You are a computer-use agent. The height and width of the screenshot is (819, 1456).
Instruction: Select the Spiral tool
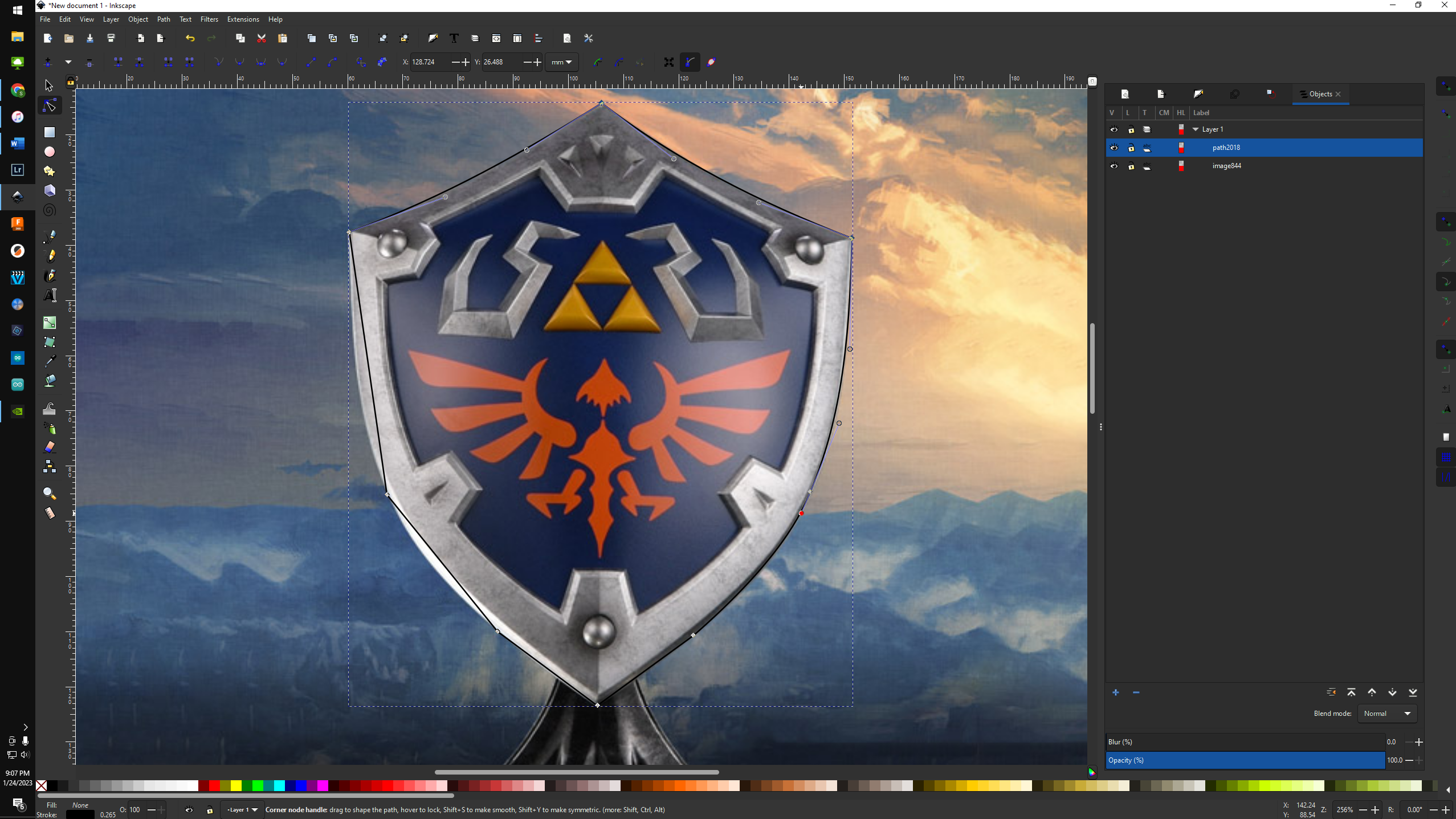50,210
